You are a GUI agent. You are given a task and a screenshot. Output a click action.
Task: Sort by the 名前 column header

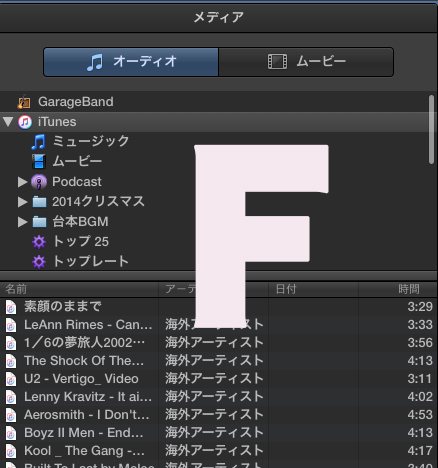click(x=79, y=289)
